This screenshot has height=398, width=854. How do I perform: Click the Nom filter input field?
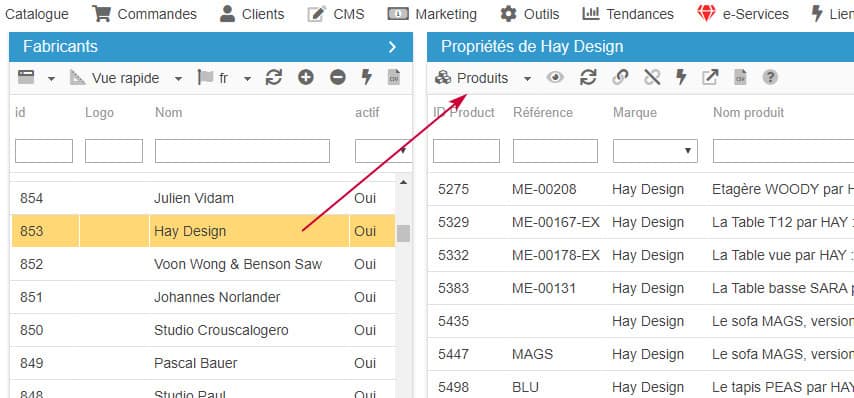pos(242,151)
